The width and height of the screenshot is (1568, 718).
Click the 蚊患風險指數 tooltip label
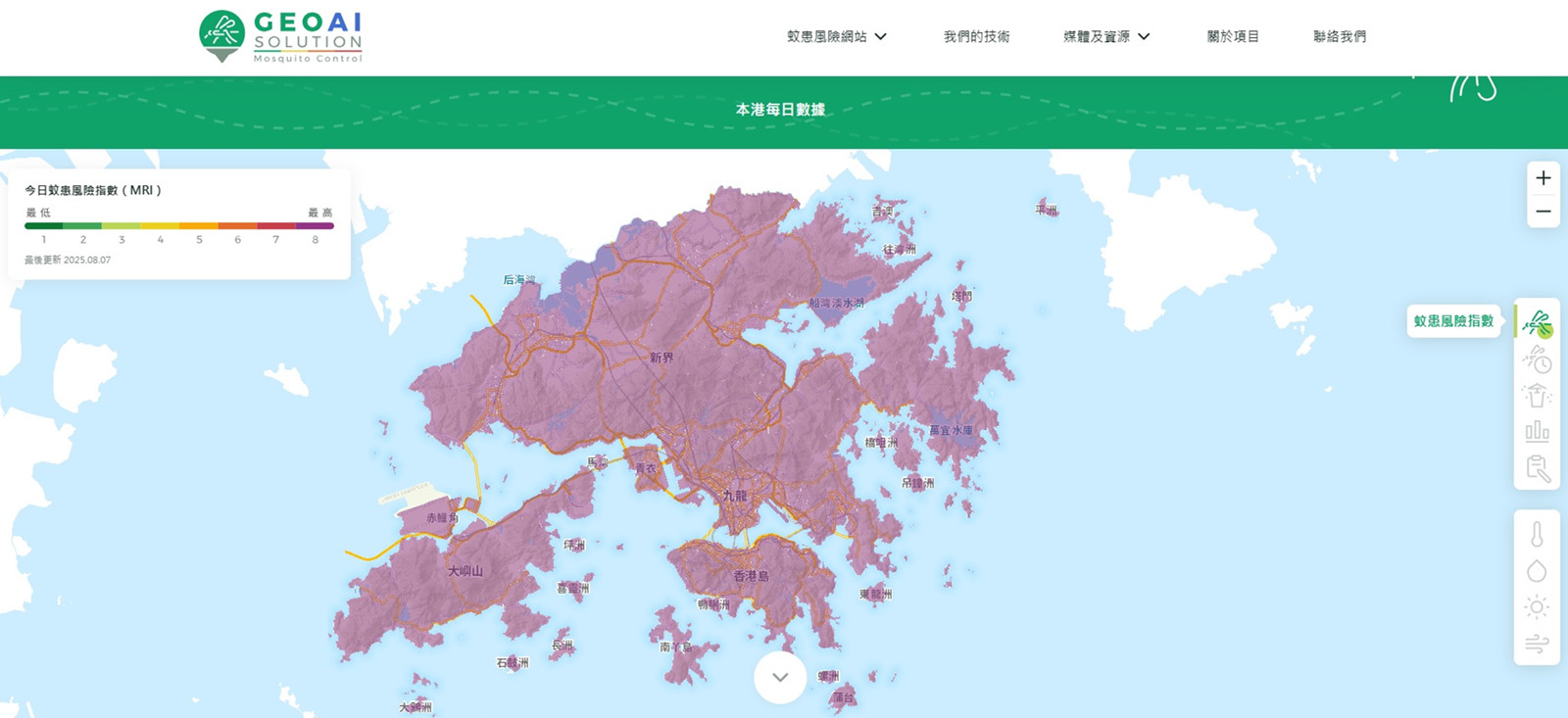pyautogui.click(x=1453, y=321)
